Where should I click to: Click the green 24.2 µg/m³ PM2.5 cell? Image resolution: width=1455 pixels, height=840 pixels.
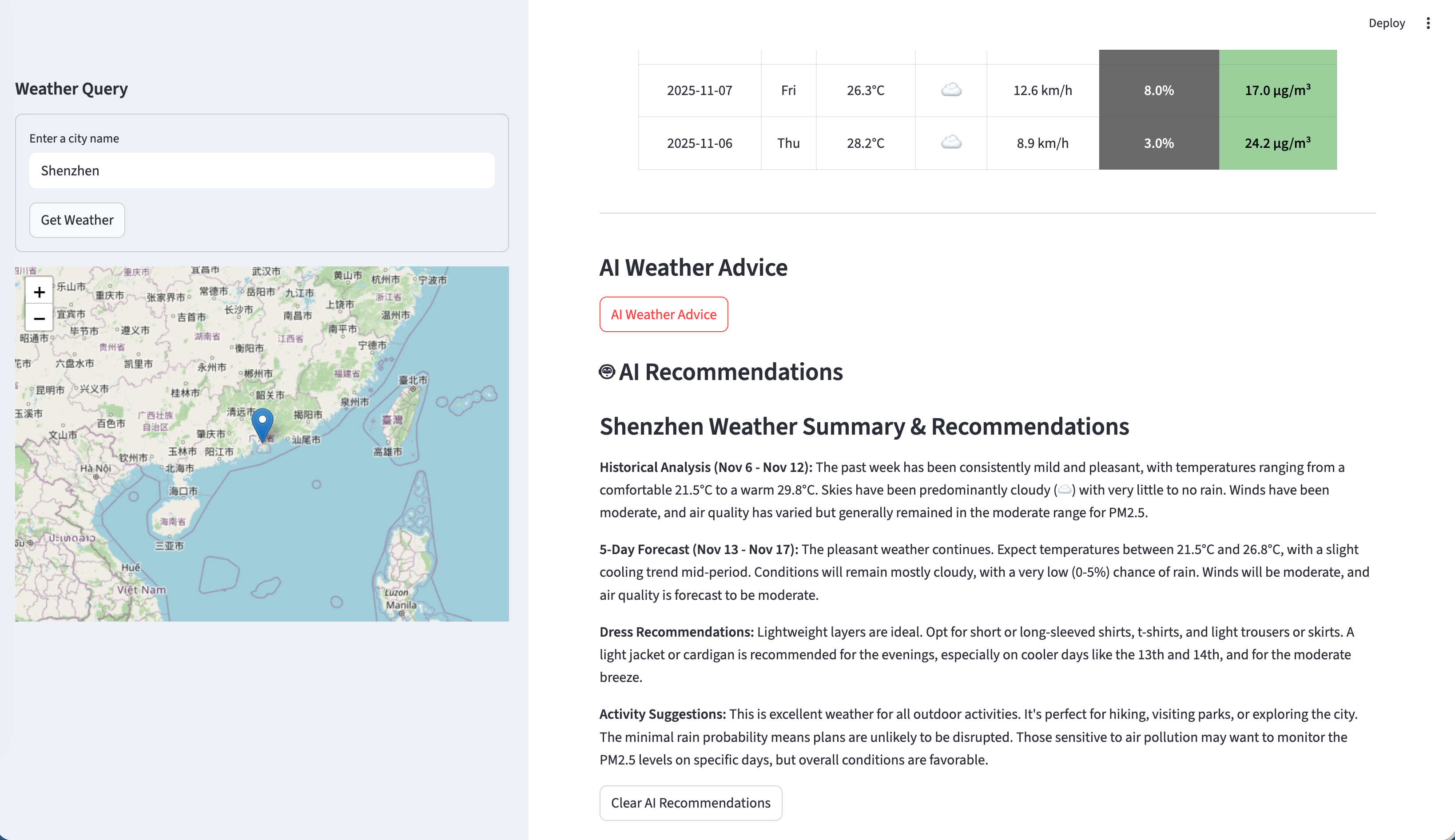(1277, 143)
